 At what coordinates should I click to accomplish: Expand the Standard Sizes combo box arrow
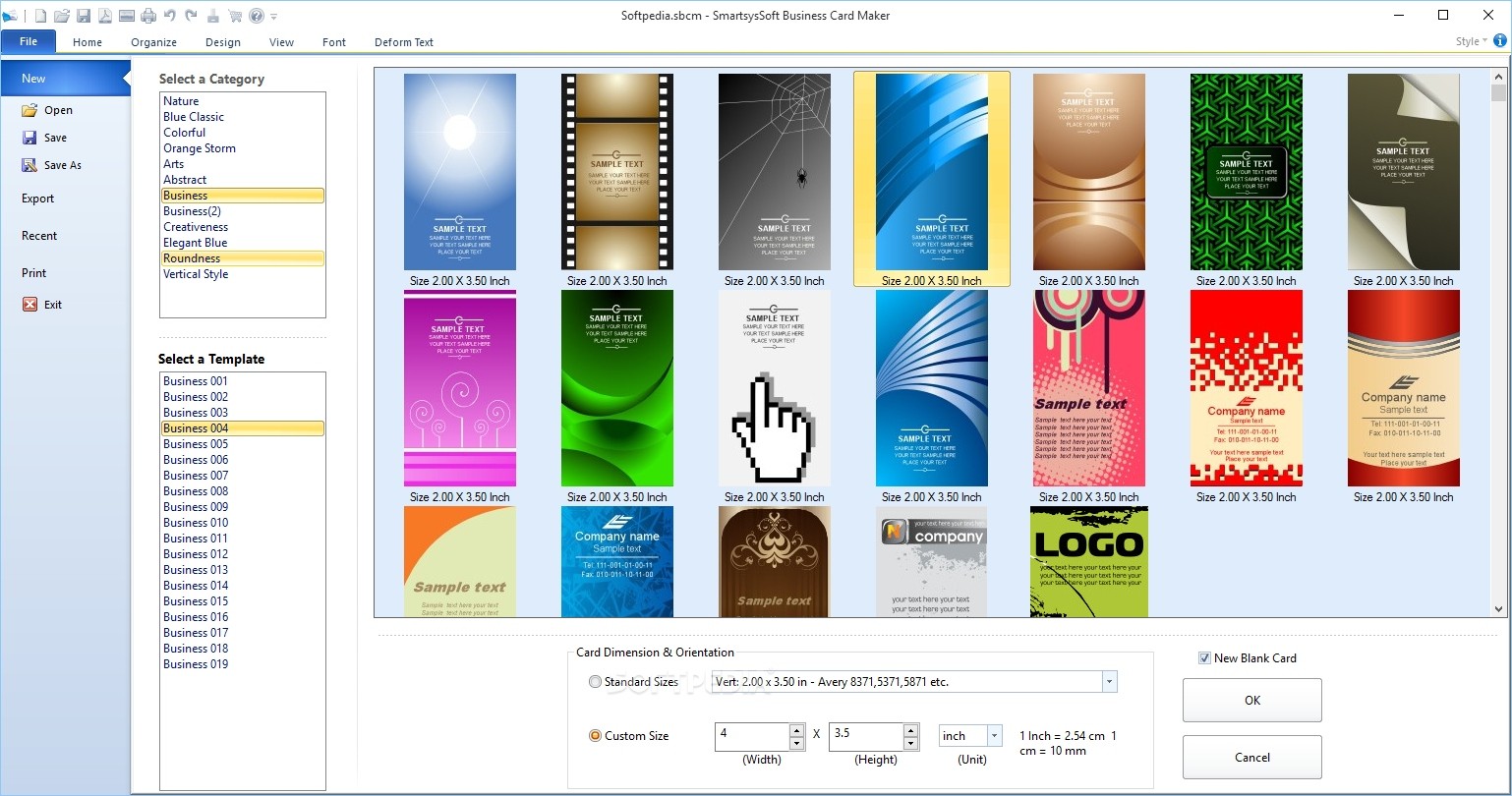tap(1109, 681)
